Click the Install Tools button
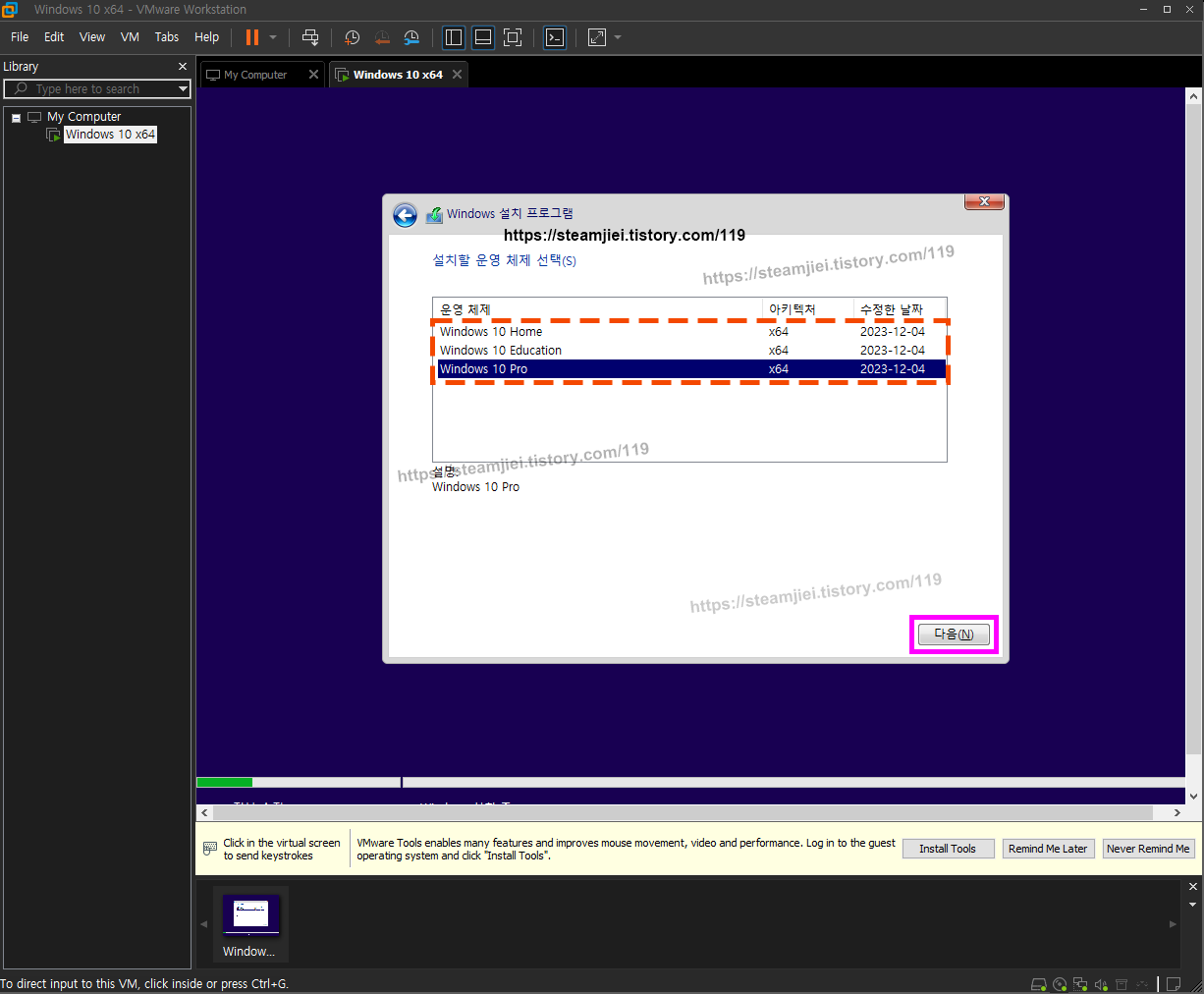Screen dimensions: 1204x994 pos(947,848)
